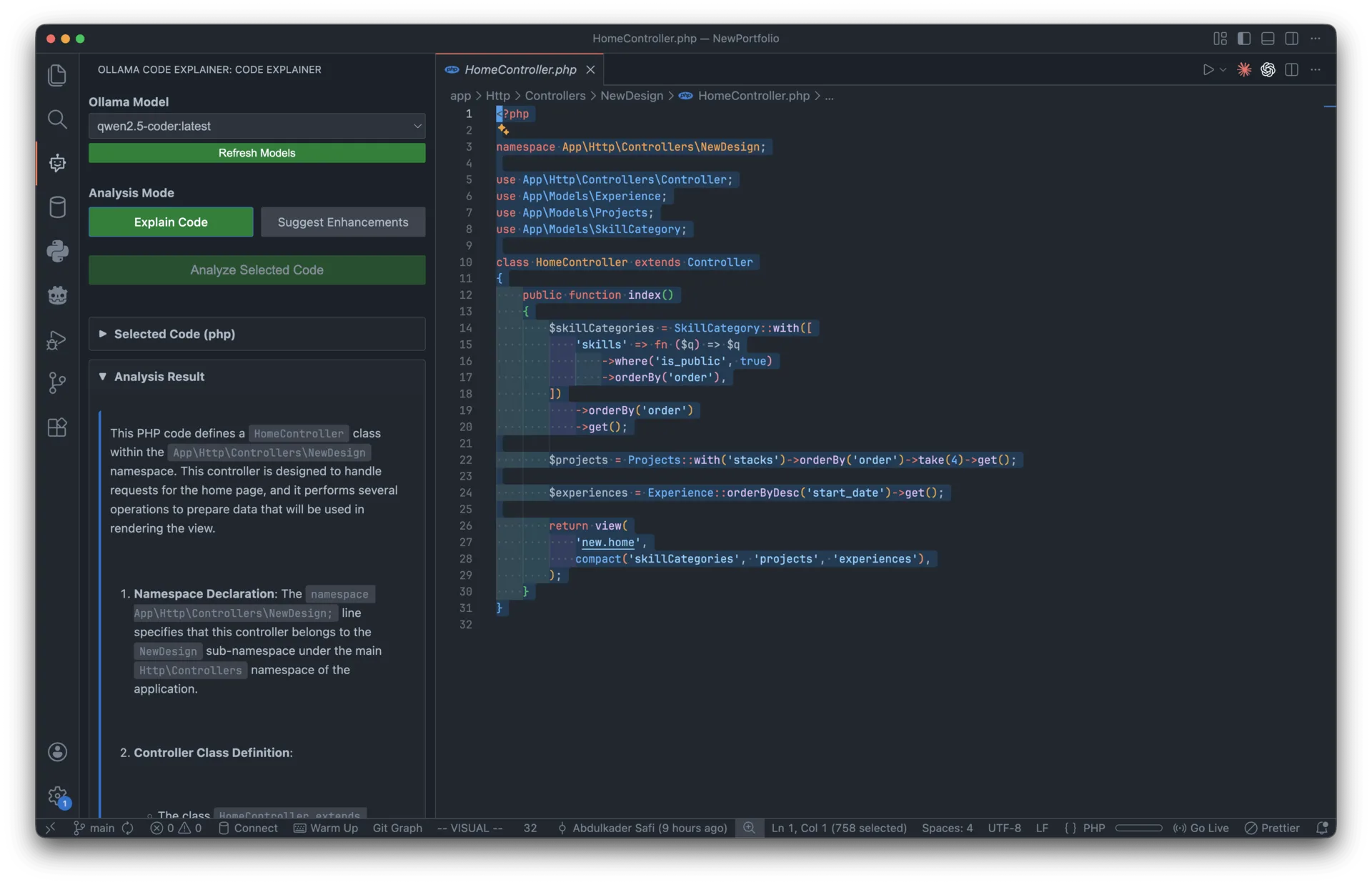Open the Python view in activity bar
The height and width of the screenshot is (885, 1372).
pyautogui.click(x=57, y=251)
